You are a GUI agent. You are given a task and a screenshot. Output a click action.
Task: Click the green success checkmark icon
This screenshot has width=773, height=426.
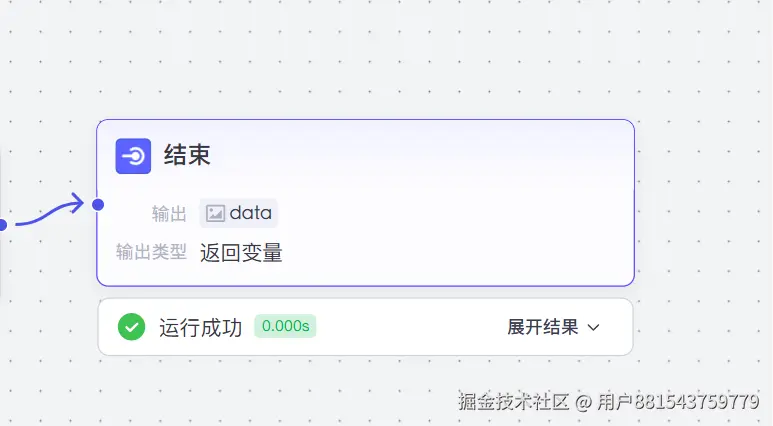[x=131, y=327]
